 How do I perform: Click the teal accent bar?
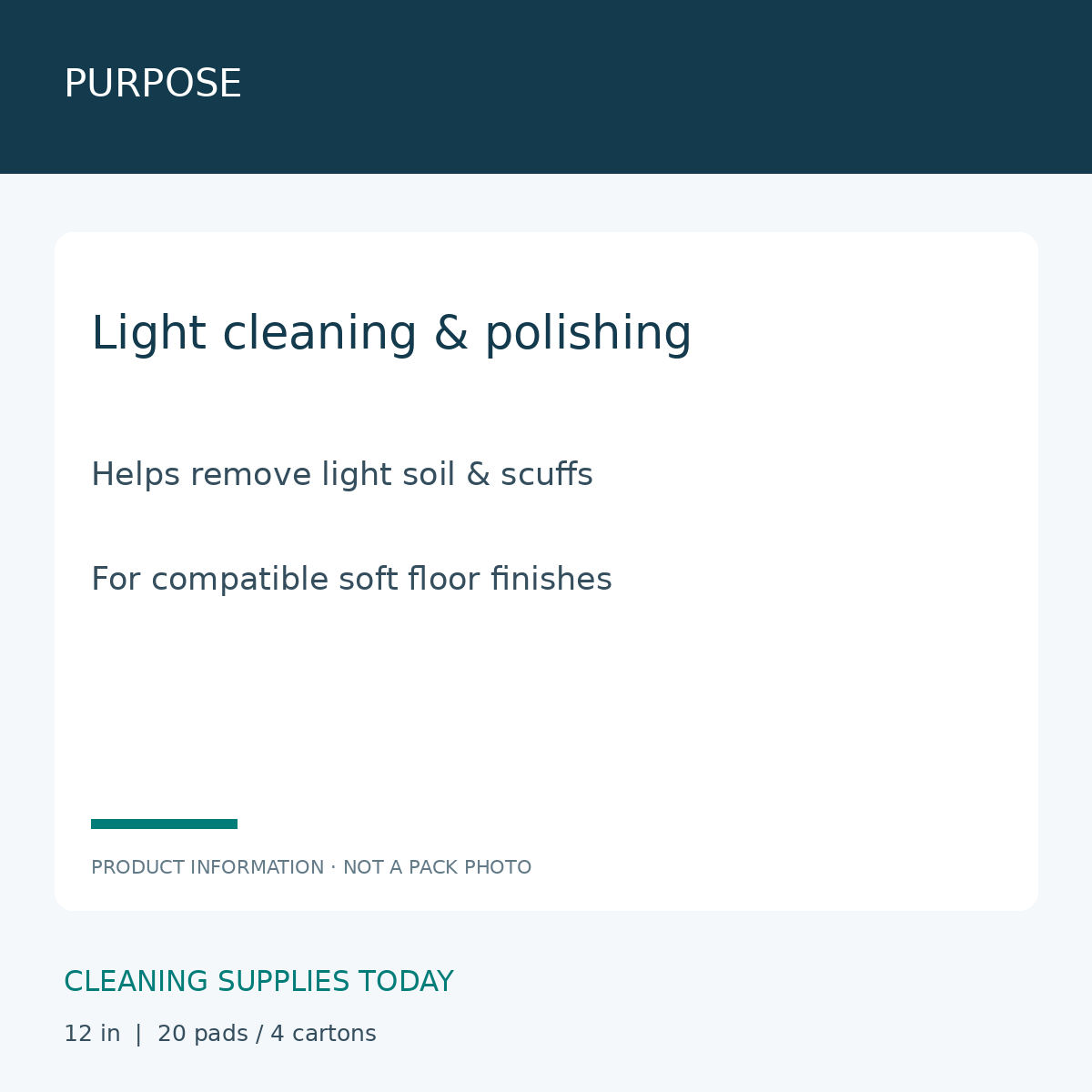point(164,824)
